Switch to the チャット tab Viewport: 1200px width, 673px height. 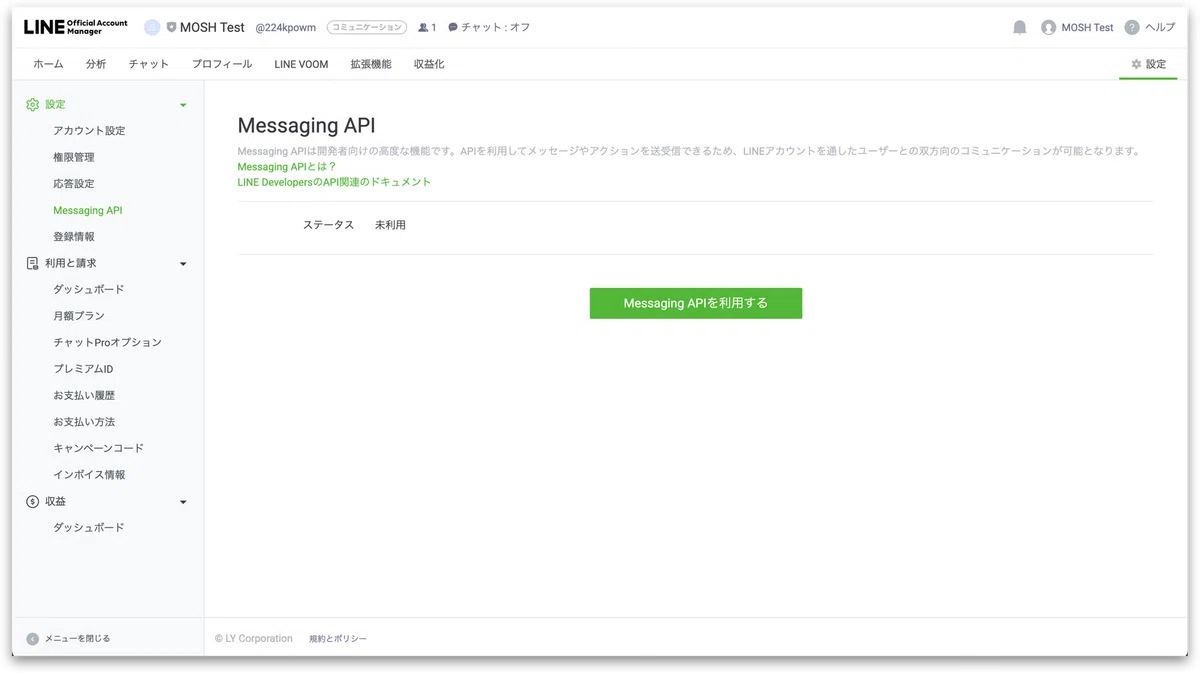click(149, 64)
